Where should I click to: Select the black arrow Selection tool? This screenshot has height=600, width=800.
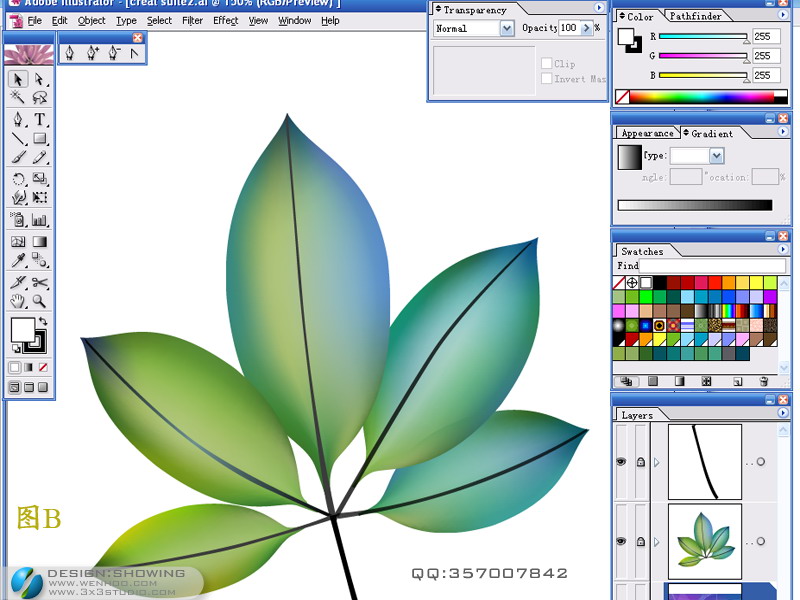click(x=18, y=79)
